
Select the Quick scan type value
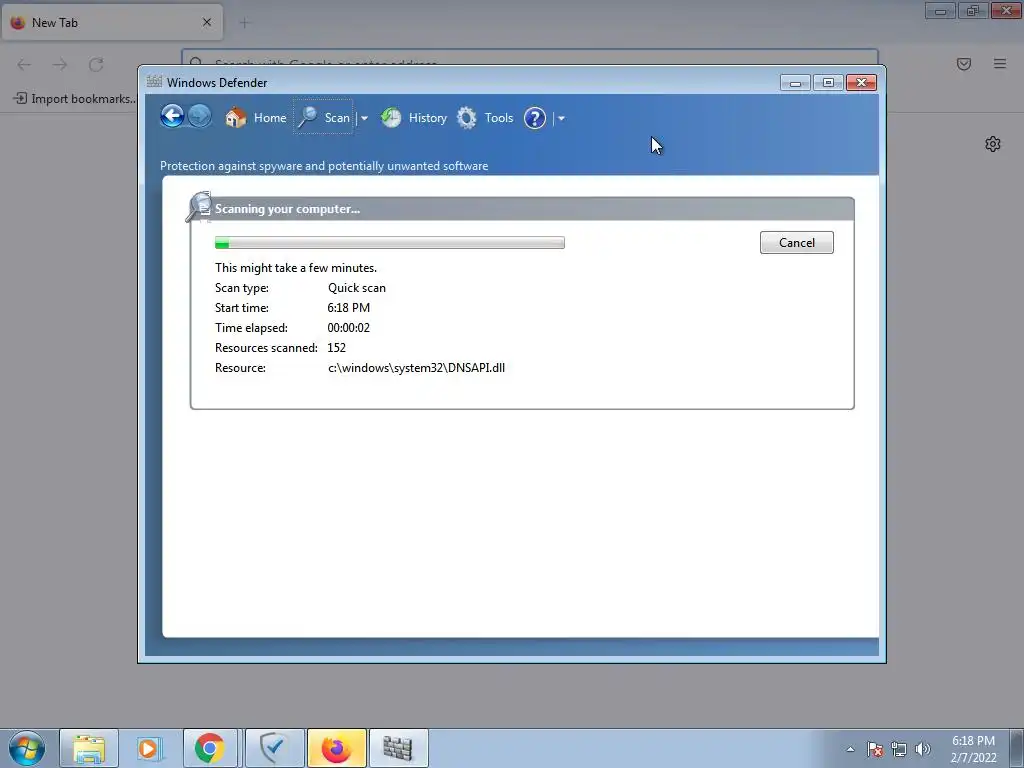click(x=357, y=288)
